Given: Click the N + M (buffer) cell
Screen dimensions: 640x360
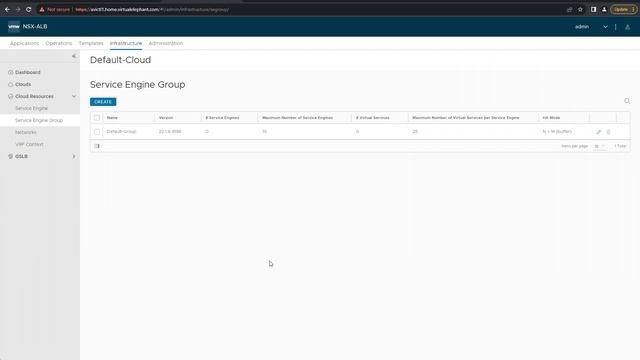Looking at the screenshot, I should [557, 131].
